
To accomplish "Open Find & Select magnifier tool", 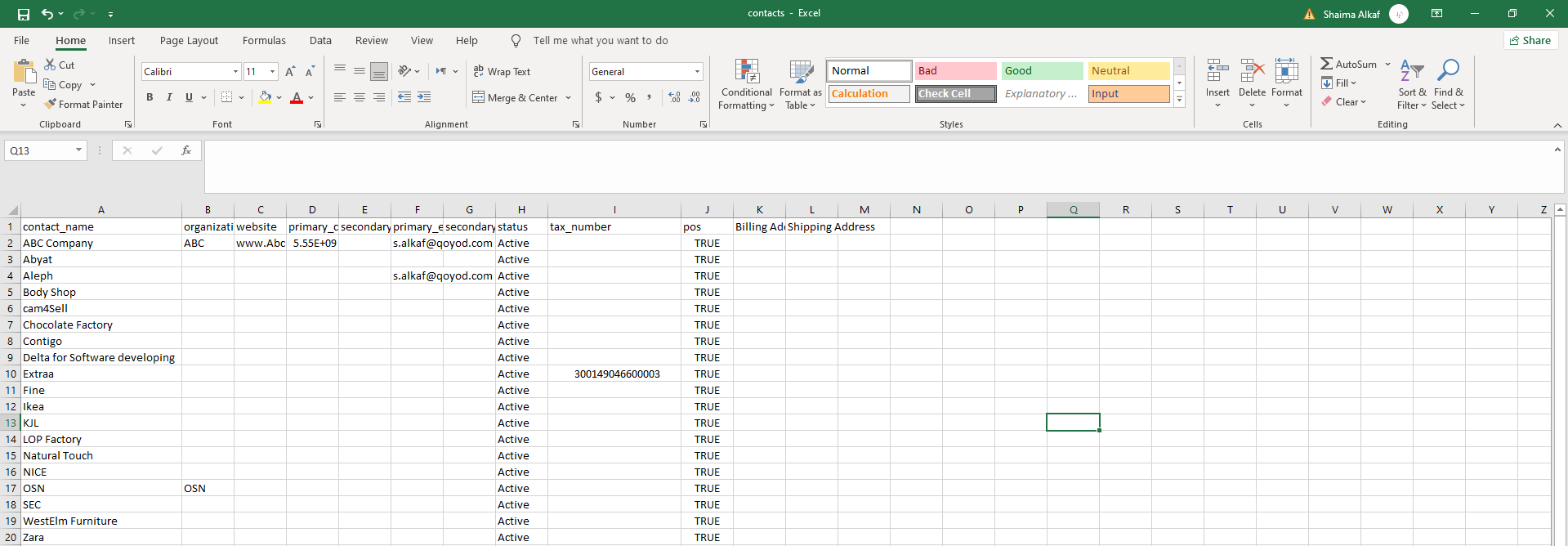I will pyautogui.click(x=1448, y=72).
